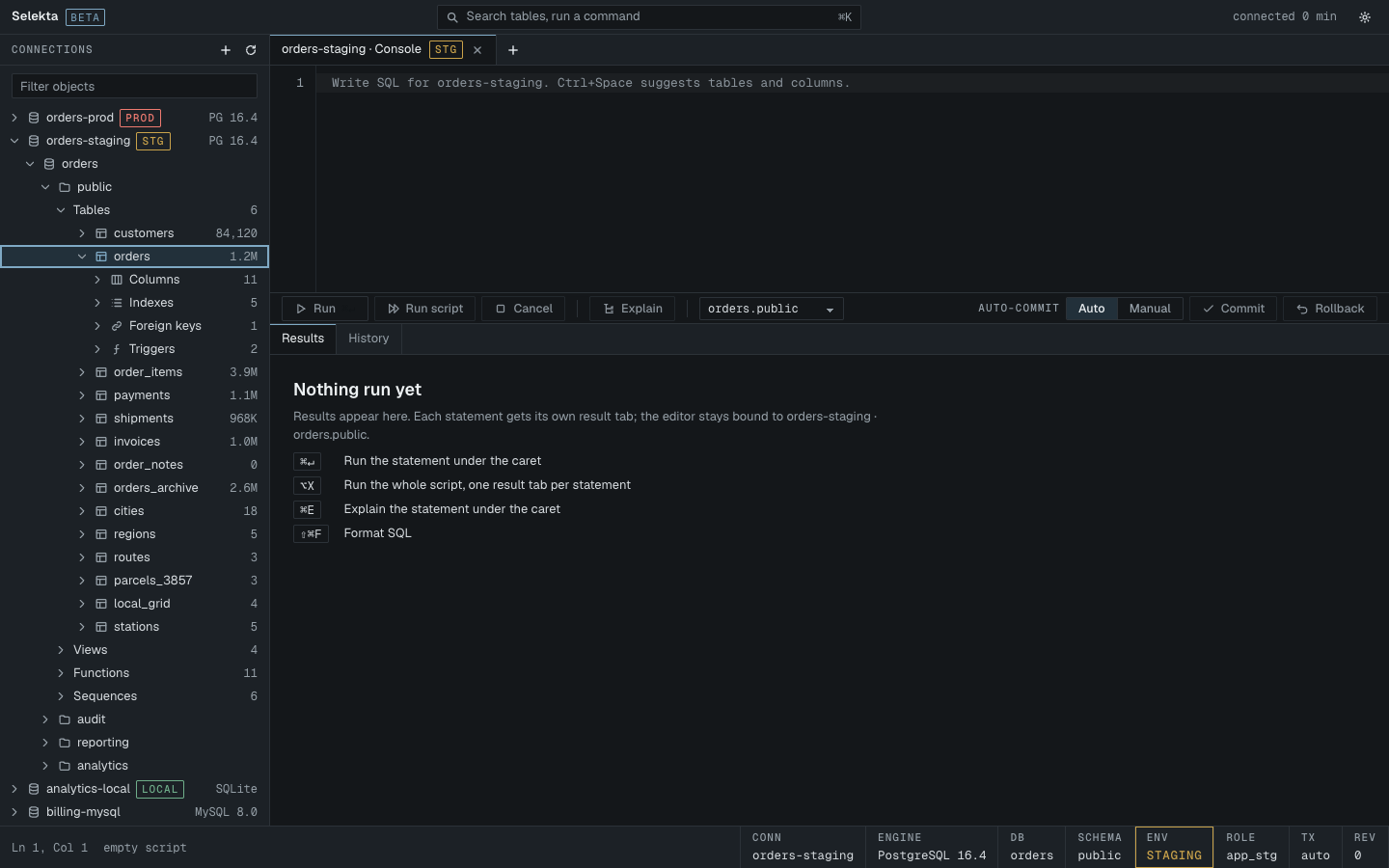Viewport: 1389px width, 868px height.
Task: Focus the Filter objects field
Action: pos(134,86)
